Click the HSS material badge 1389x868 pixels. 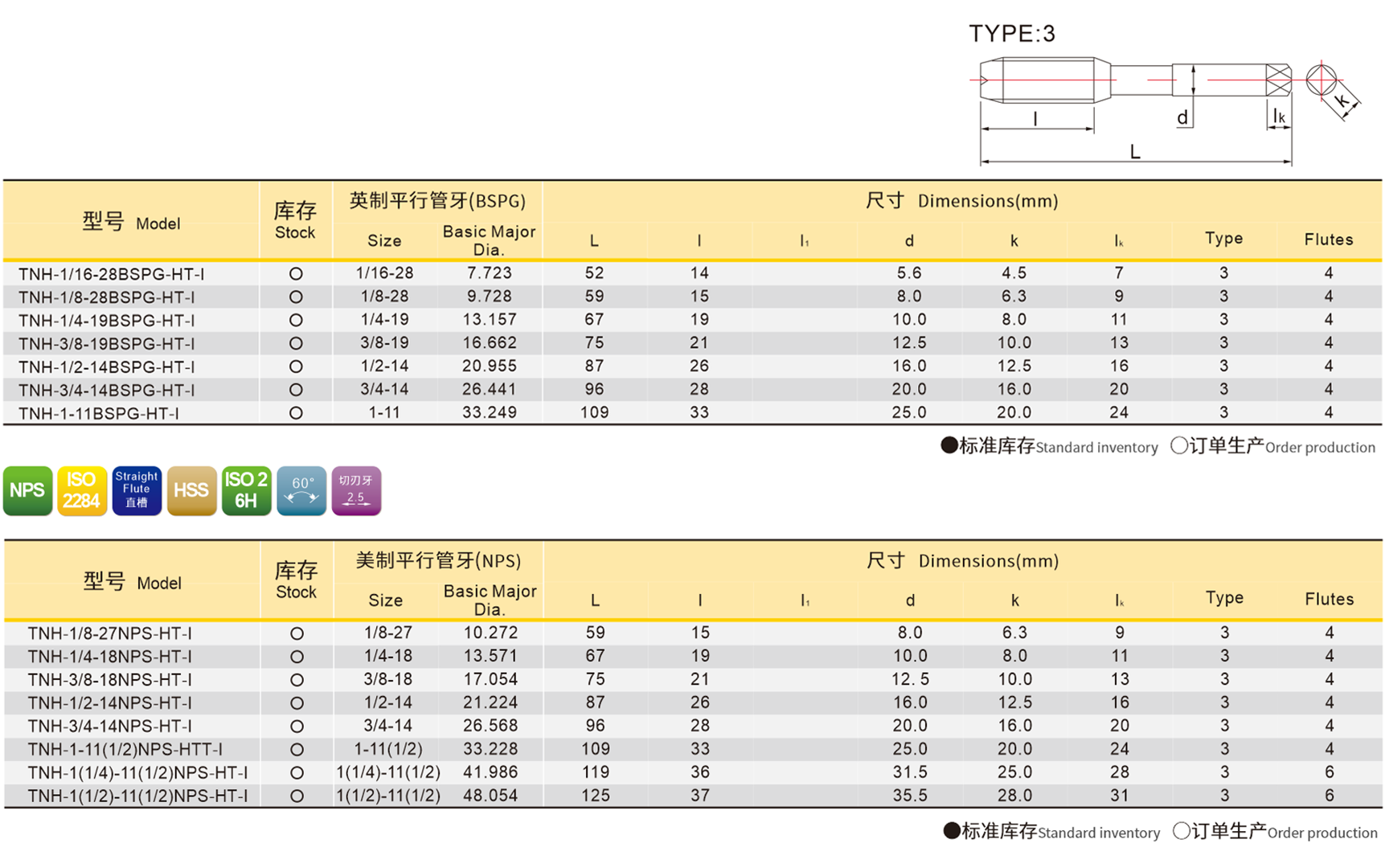click(191, 490)
